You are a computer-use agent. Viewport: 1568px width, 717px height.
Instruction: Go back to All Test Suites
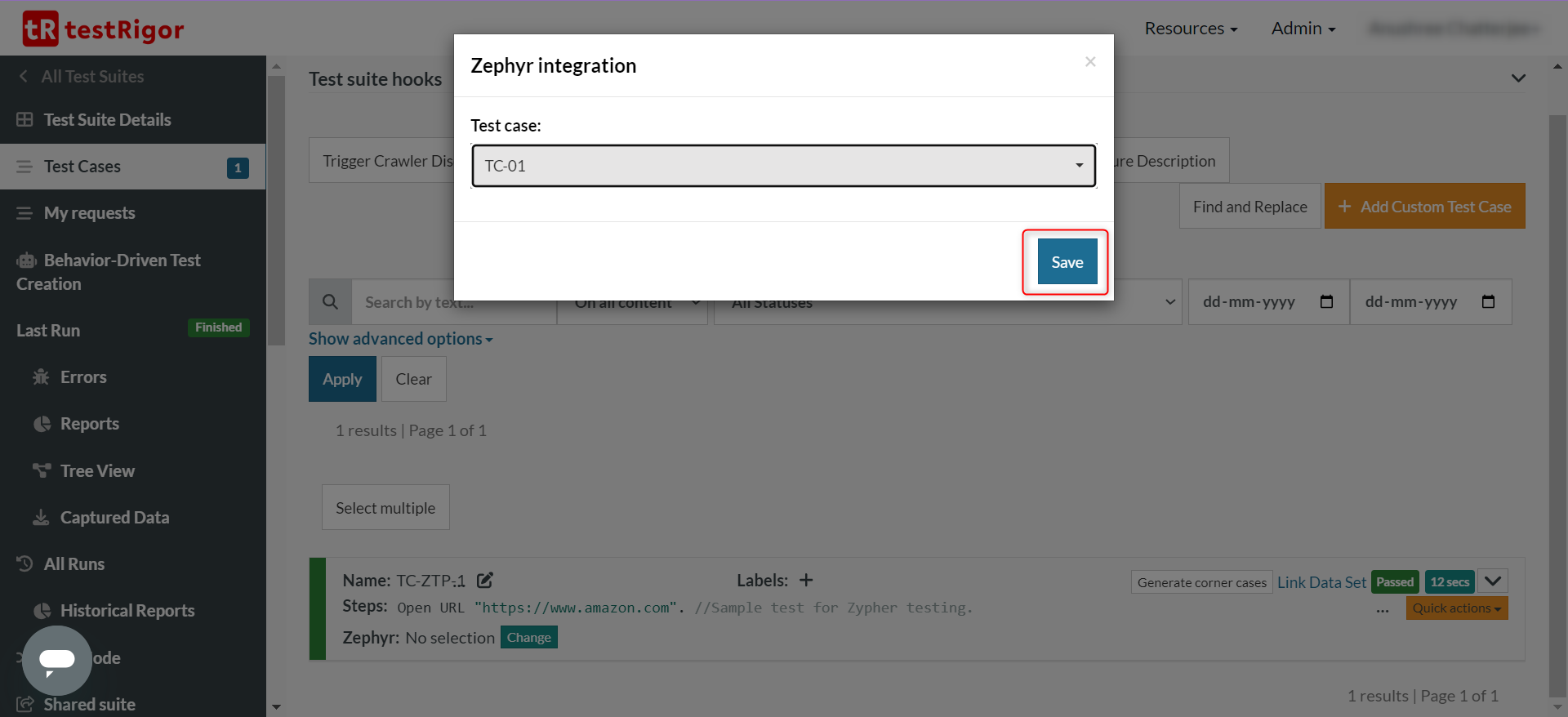82,77
